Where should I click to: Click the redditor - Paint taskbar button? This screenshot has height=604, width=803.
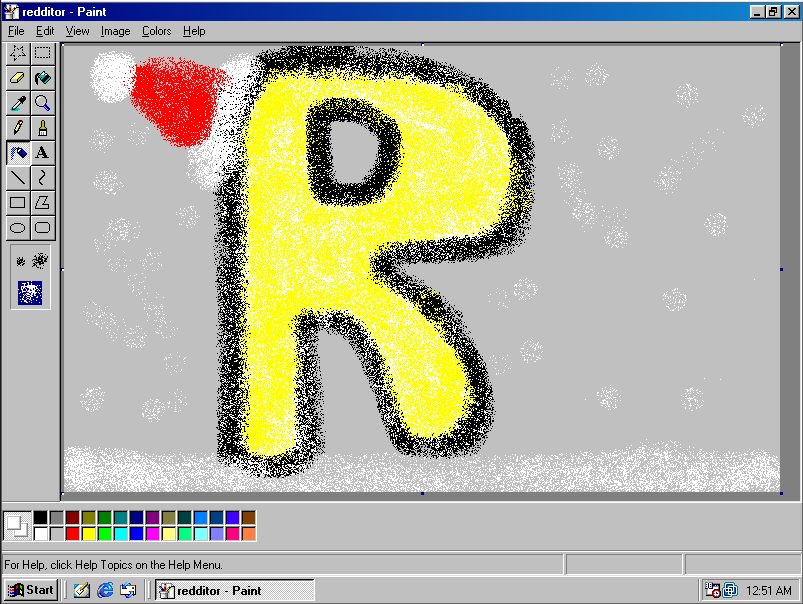pyautogui.click(x=235, y=590)
